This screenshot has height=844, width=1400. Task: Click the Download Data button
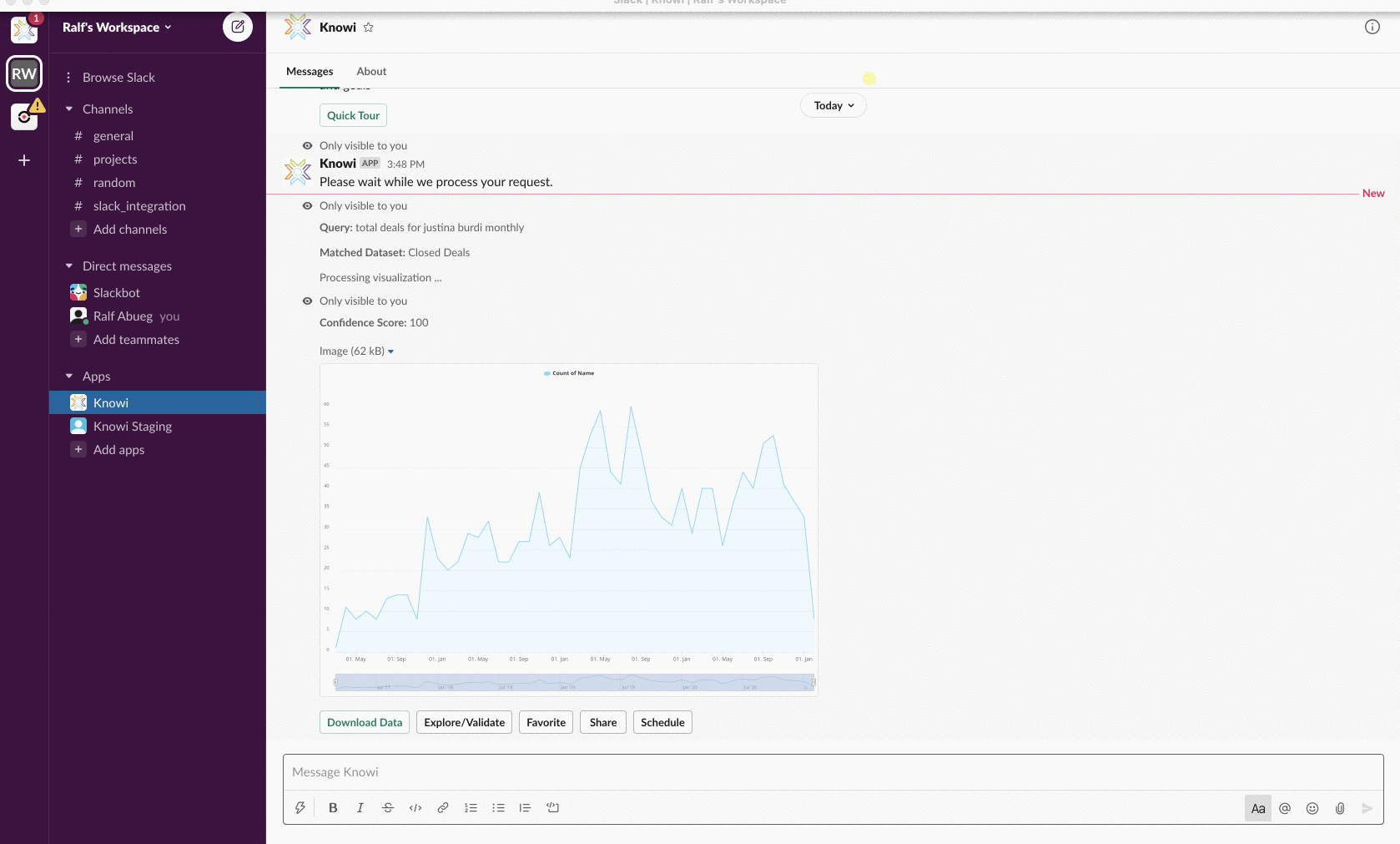(x=365, y=723)
